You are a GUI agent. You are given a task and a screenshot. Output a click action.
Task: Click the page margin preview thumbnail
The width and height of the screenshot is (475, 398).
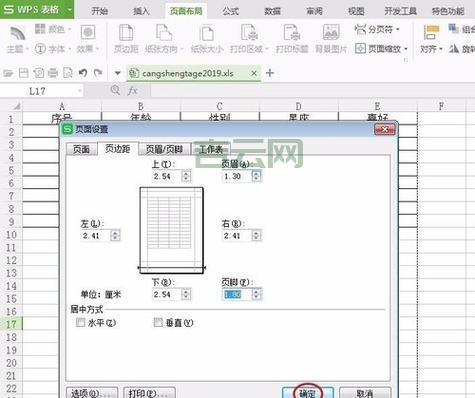coord(171,230)
